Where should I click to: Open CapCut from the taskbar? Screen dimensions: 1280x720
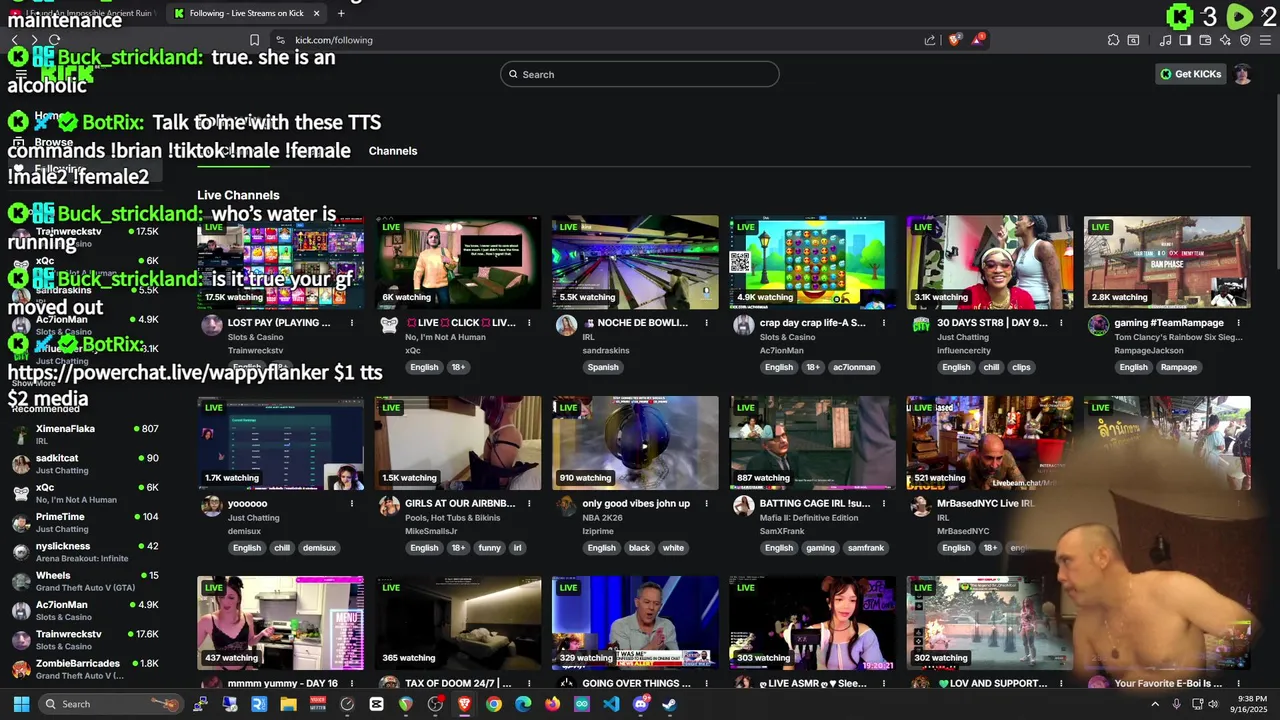click(376, 704)
